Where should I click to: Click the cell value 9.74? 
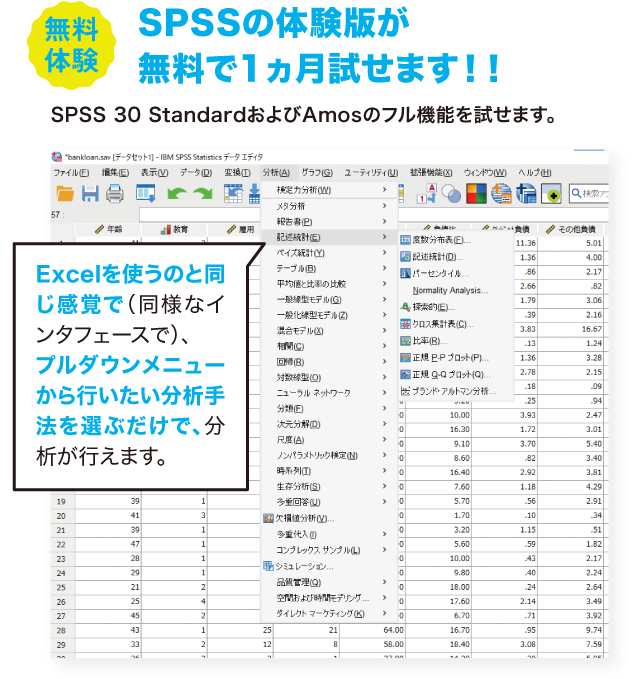594,630
